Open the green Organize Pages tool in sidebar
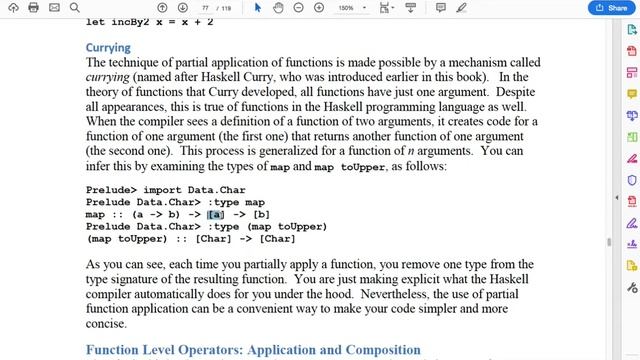The image size is (640, 360). (x=631, y=137)
